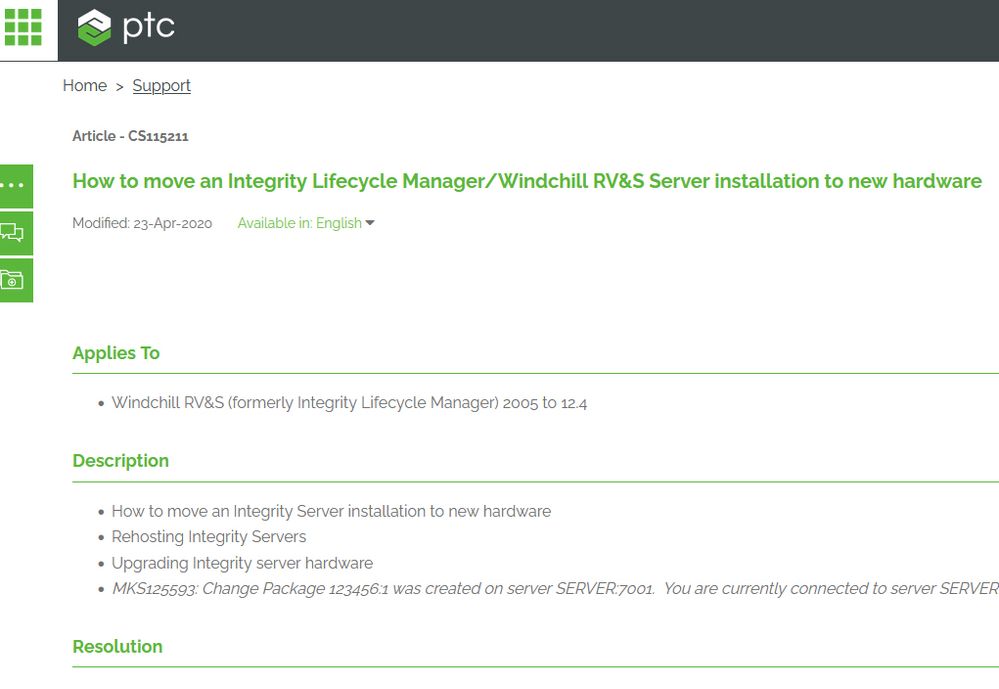Click the caret arrow beside English

tap(370, 223)
